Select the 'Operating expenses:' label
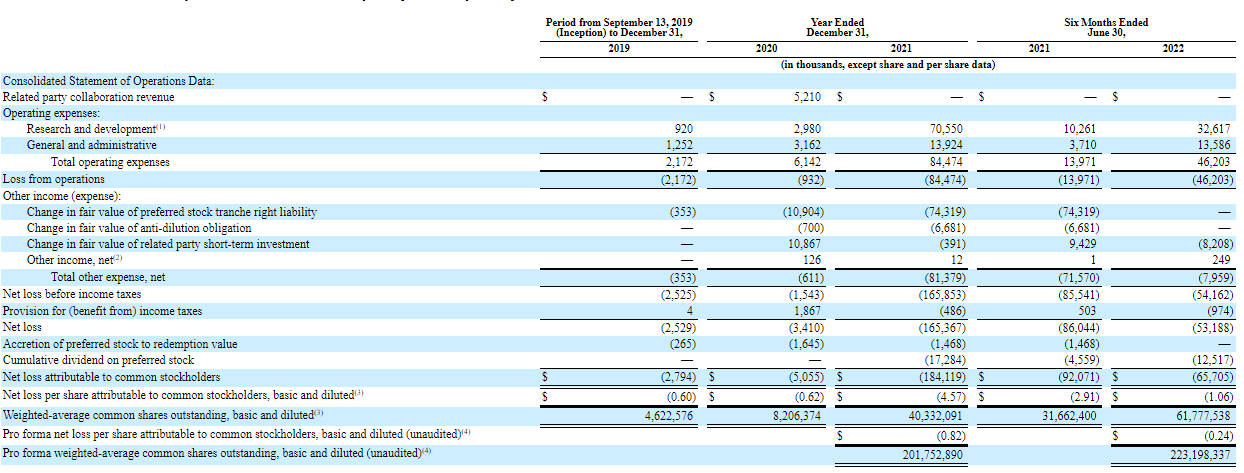The image size is (1244, 473). [x=50, y=113]
